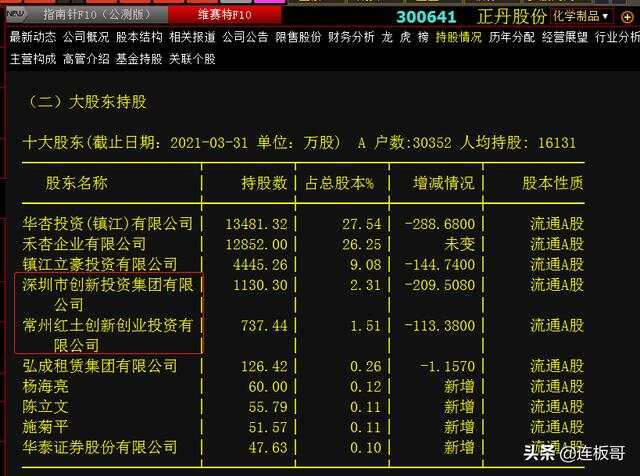The image size is (640, 476).
Task: Click stock code 300641
Action: pos(426,17)
